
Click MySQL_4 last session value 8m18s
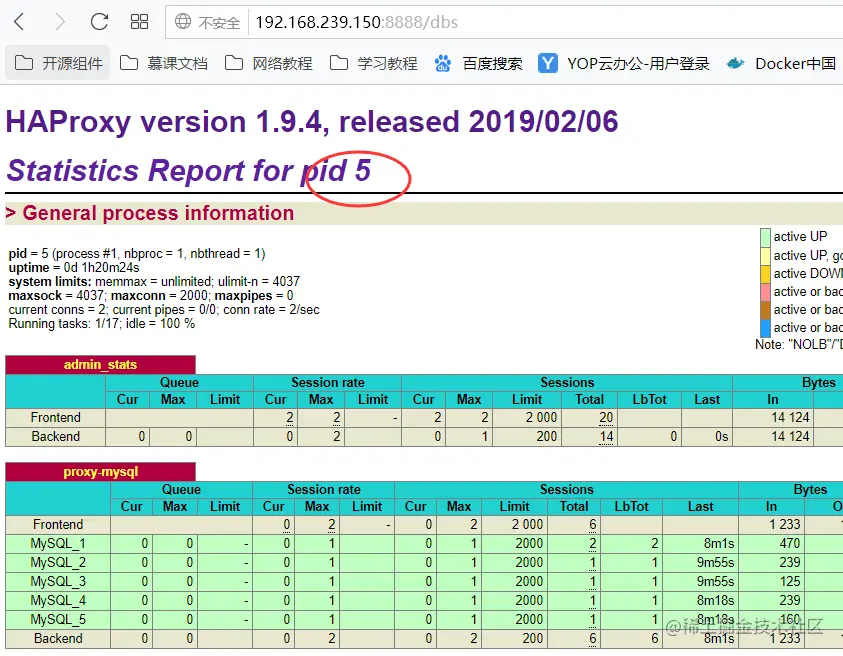(715, 601)
